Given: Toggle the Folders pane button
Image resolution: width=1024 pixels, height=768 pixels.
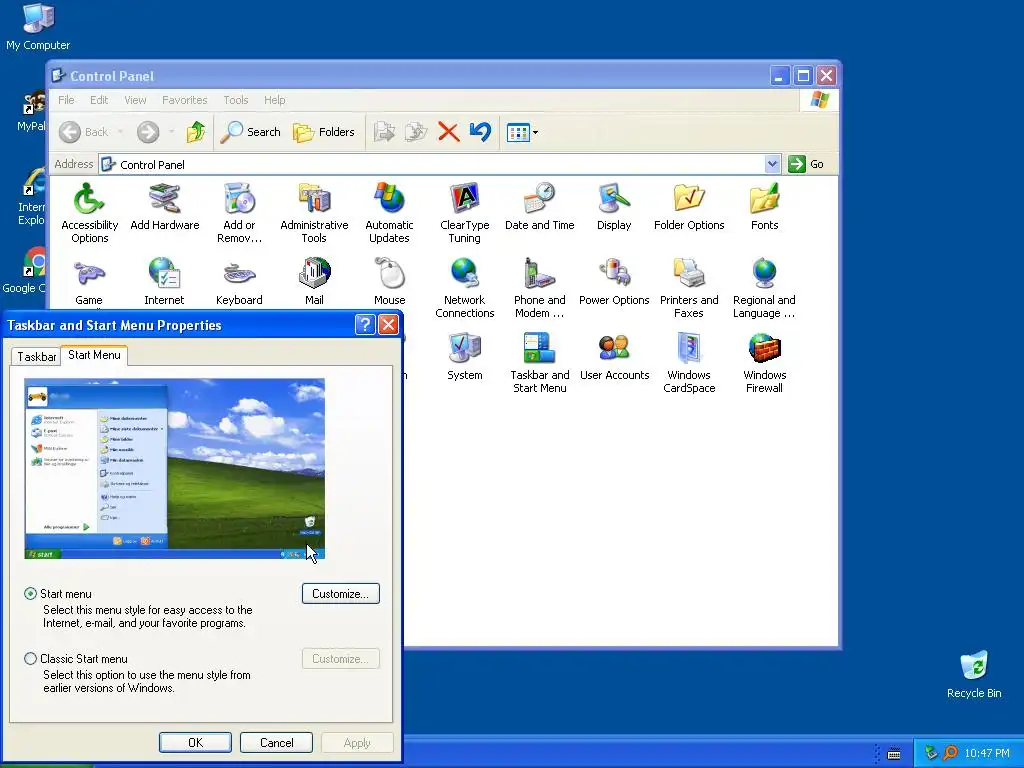Looking at the screenshot, I should (323, 132).
